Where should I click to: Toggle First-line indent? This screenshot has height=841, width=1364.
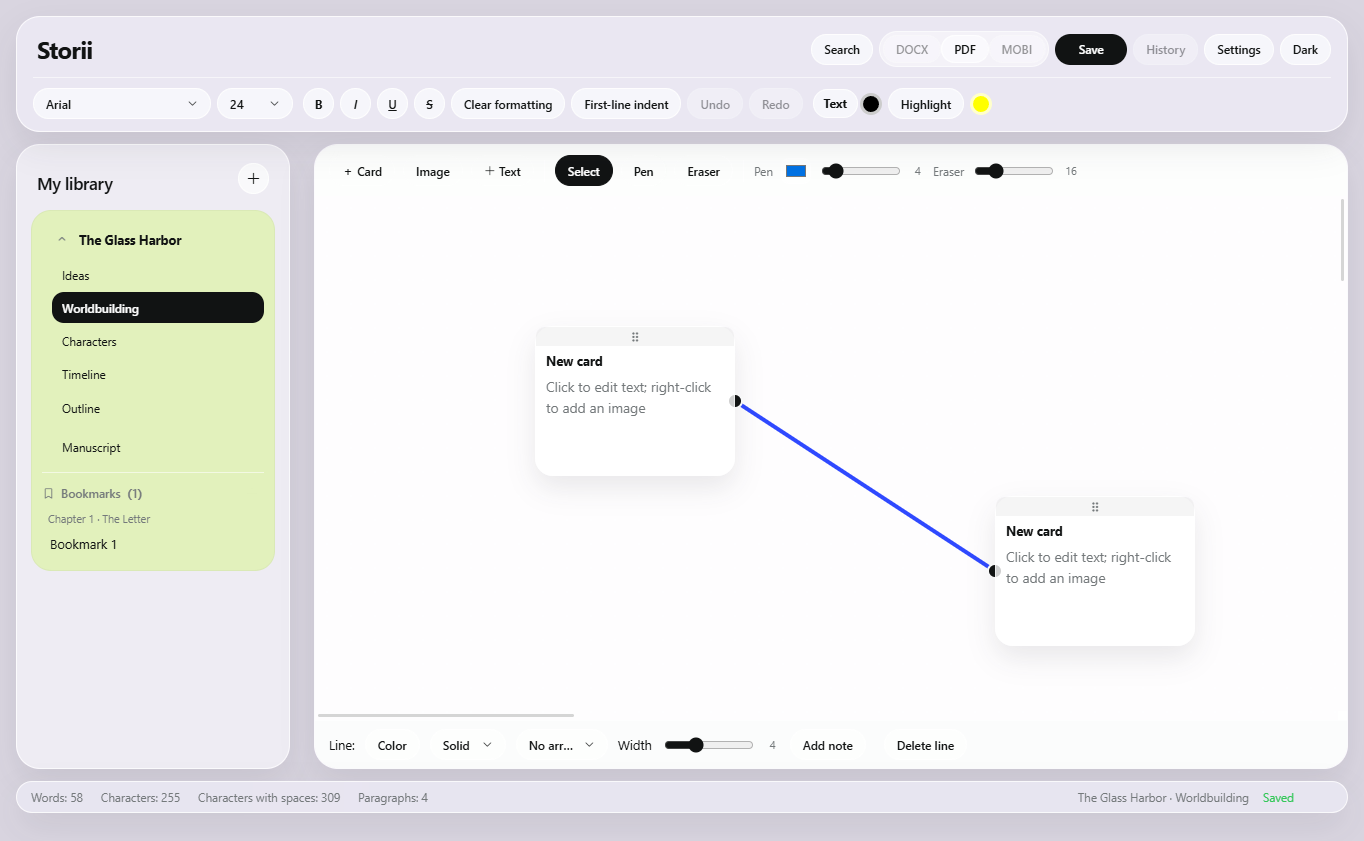pyautogui.click(x=627, y=104)
